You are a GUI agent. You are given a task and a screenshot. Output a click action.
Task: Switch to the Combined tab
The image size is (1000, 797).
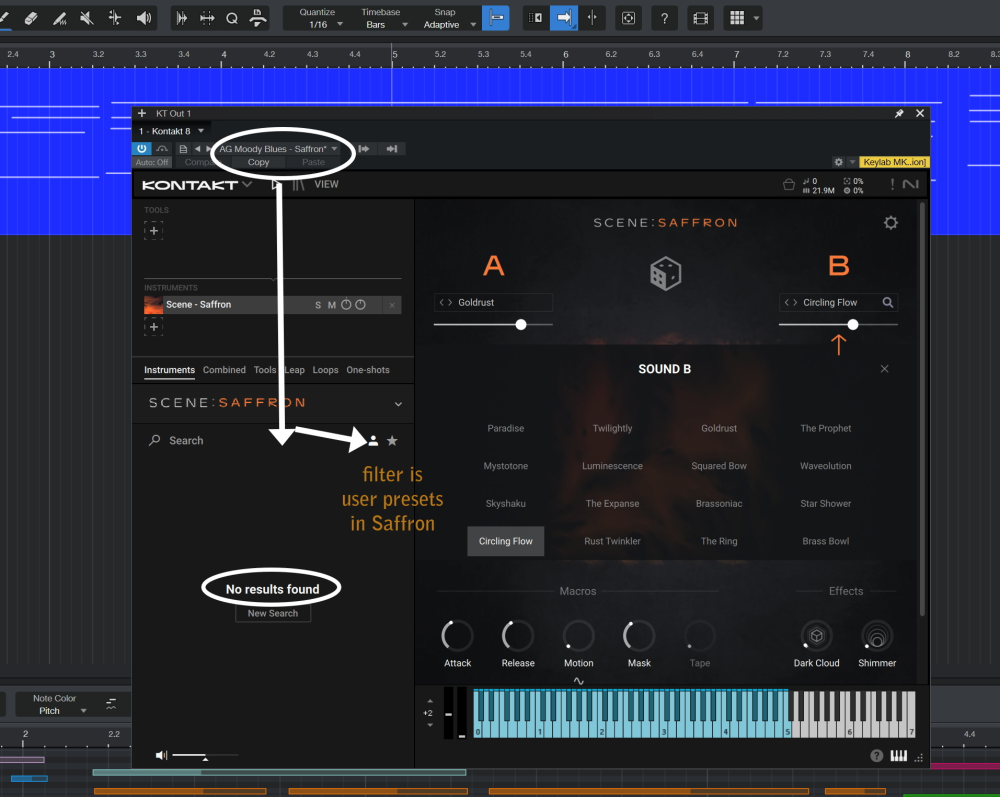click(x=224, y=370)
